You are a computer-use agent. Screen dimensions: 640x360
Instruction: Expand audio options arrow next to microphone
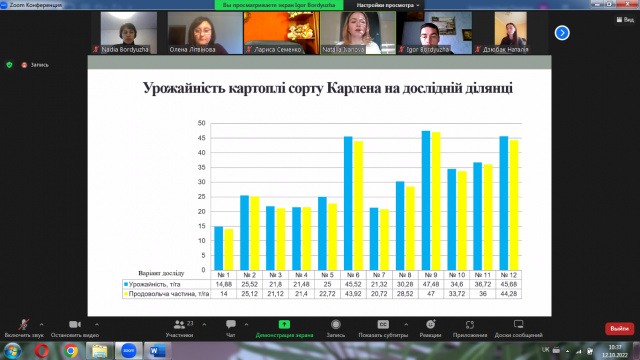click(42, 325)
